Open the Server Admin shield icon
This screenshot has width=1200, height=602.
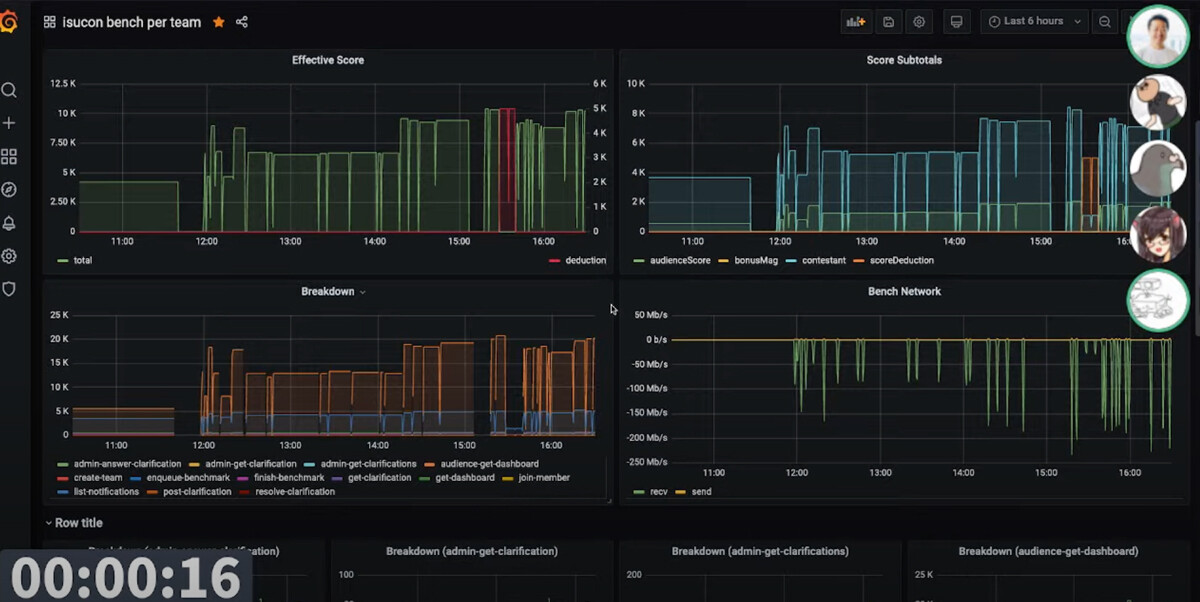click(x=9, y=289)
